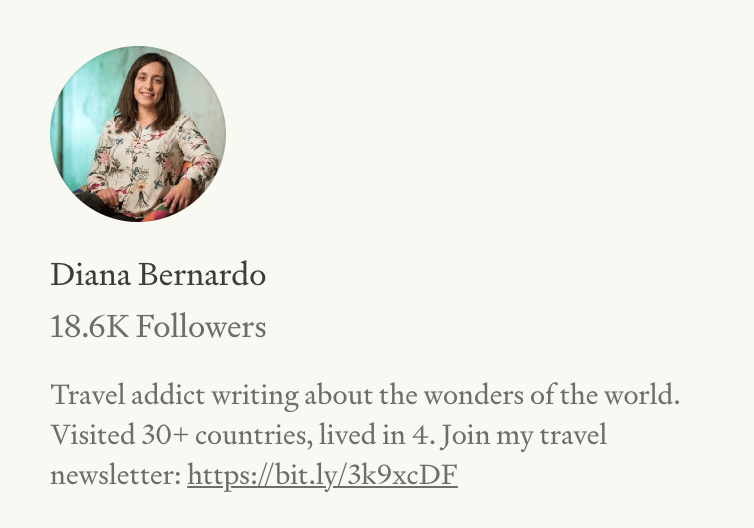View the 18.6K Followers list
Screen dimensions: 754x528
click(x=158, y=326)
